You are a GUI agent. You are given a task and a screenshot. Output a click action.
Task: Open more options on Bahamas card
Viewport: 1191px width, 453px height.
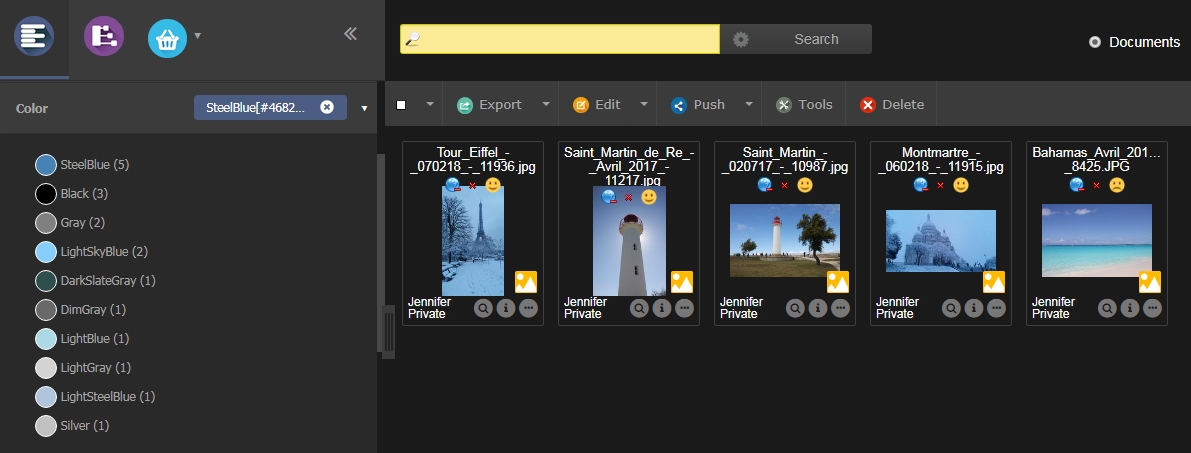1151,308
